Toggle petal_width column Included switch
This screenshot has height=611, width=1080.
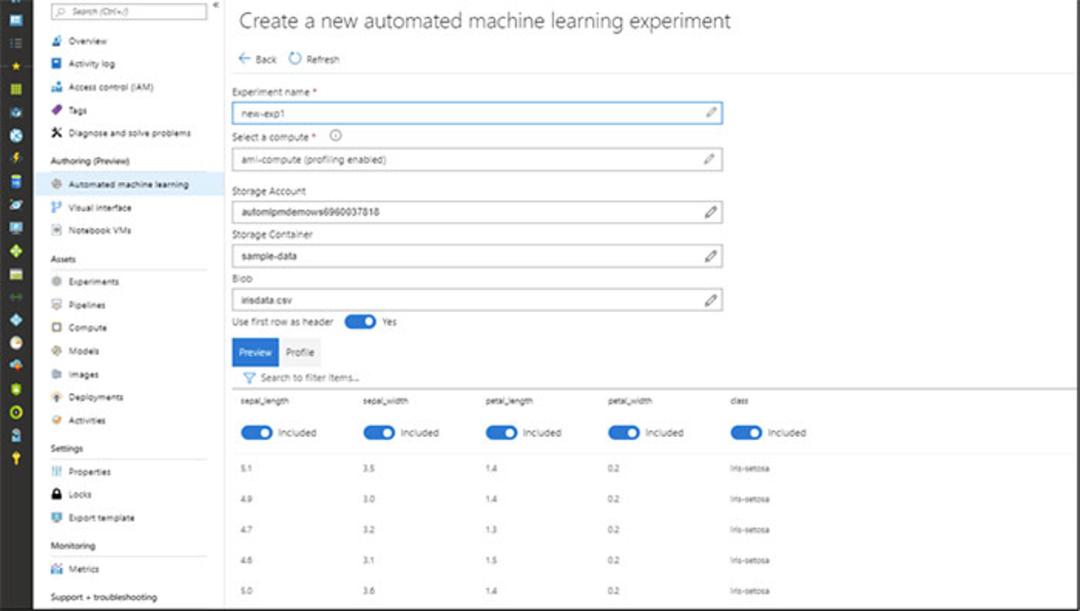coord(624,433)
